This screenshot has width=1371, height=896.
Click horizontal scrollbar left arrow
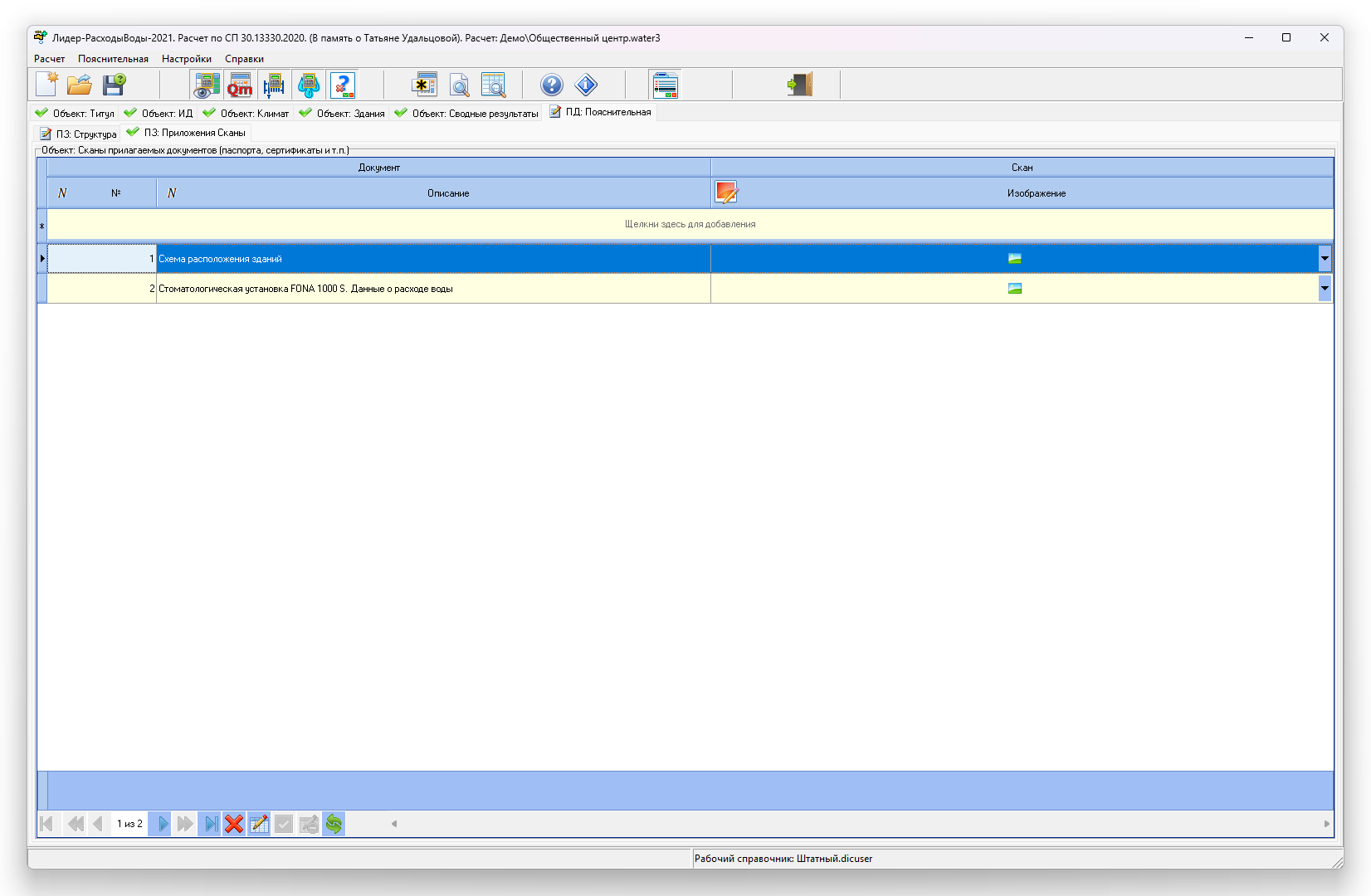pos(394,824)
